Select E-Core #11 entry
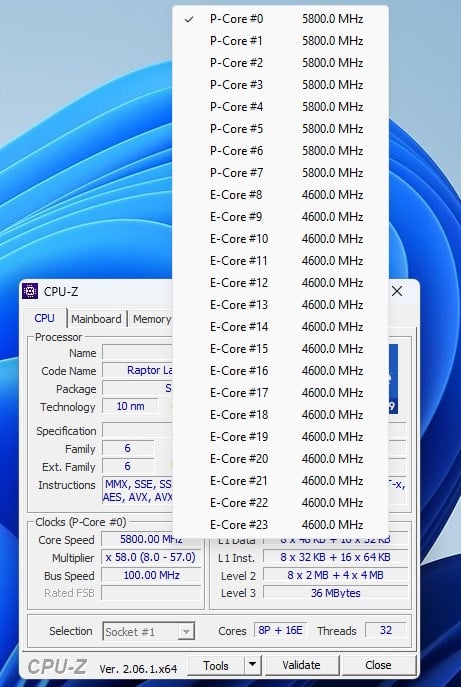Image resolution: width=461 pixels, height=687 pixels. click(x=280, y=261)
